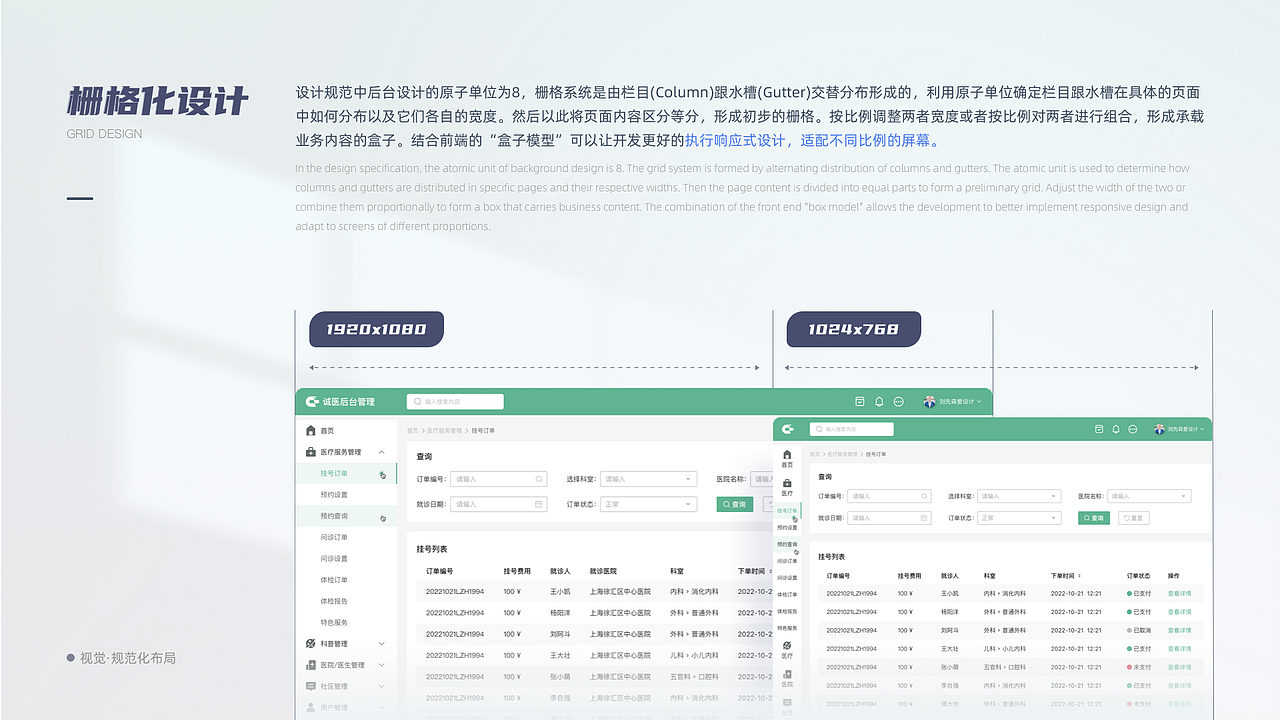The height and width of the screenshot is (720, 1280).
Task: Select 体检订单 in the narrow 1024 sidebar
Action: point(787,594)
